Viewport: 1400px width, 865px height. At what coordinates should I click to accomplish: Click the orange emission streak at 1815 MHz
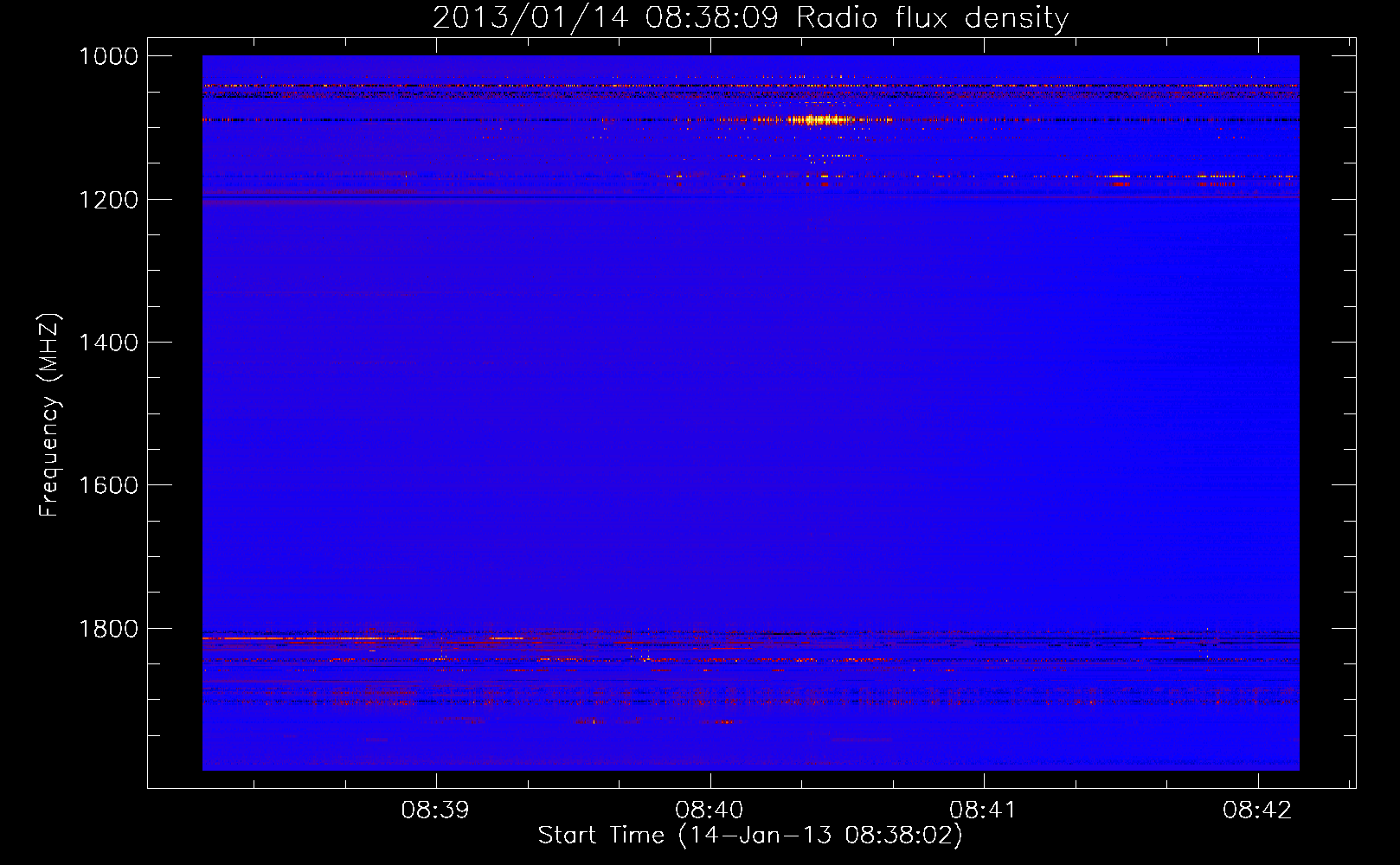[312, 638]
